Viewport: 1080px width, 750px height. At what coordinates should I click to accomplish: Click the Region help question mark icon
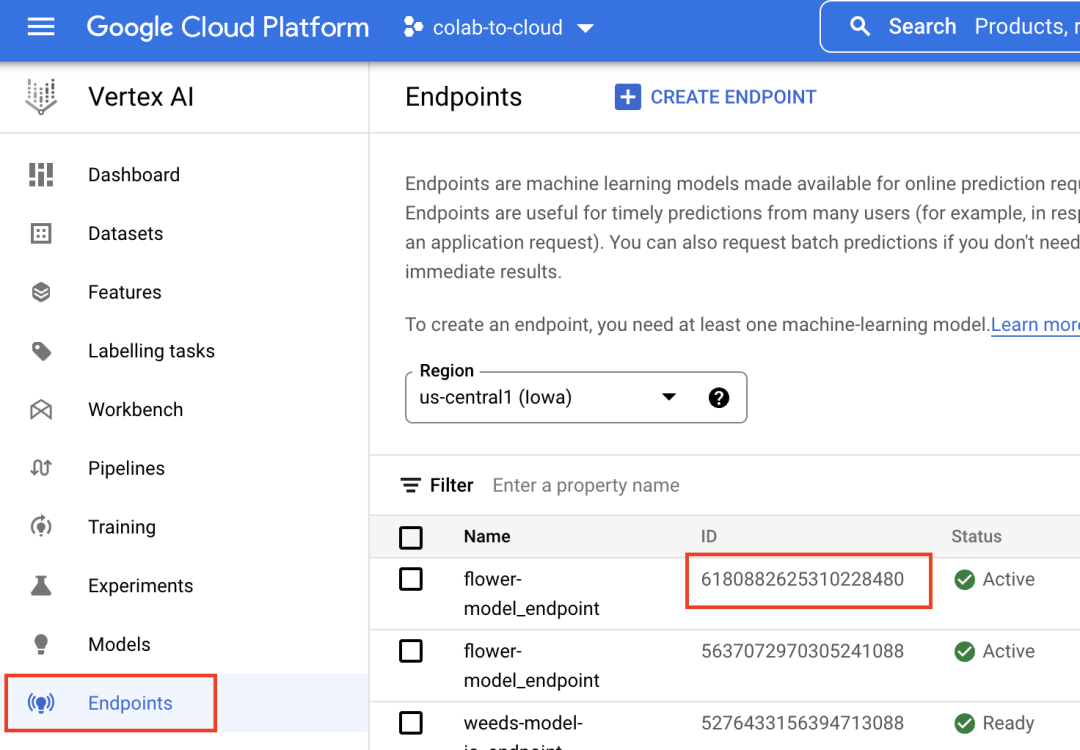point(718,398)
